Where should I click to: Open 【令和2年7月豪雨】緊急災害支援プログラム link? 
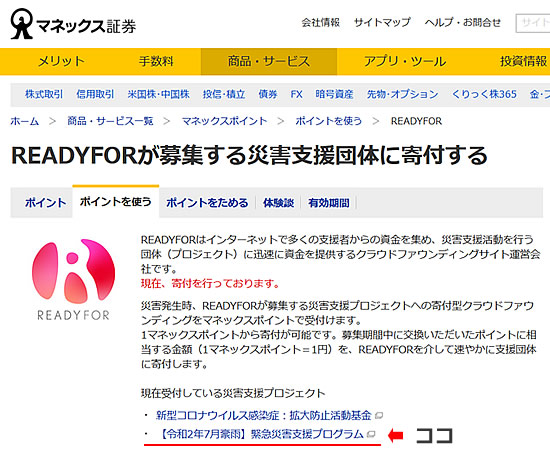point(260,434)
